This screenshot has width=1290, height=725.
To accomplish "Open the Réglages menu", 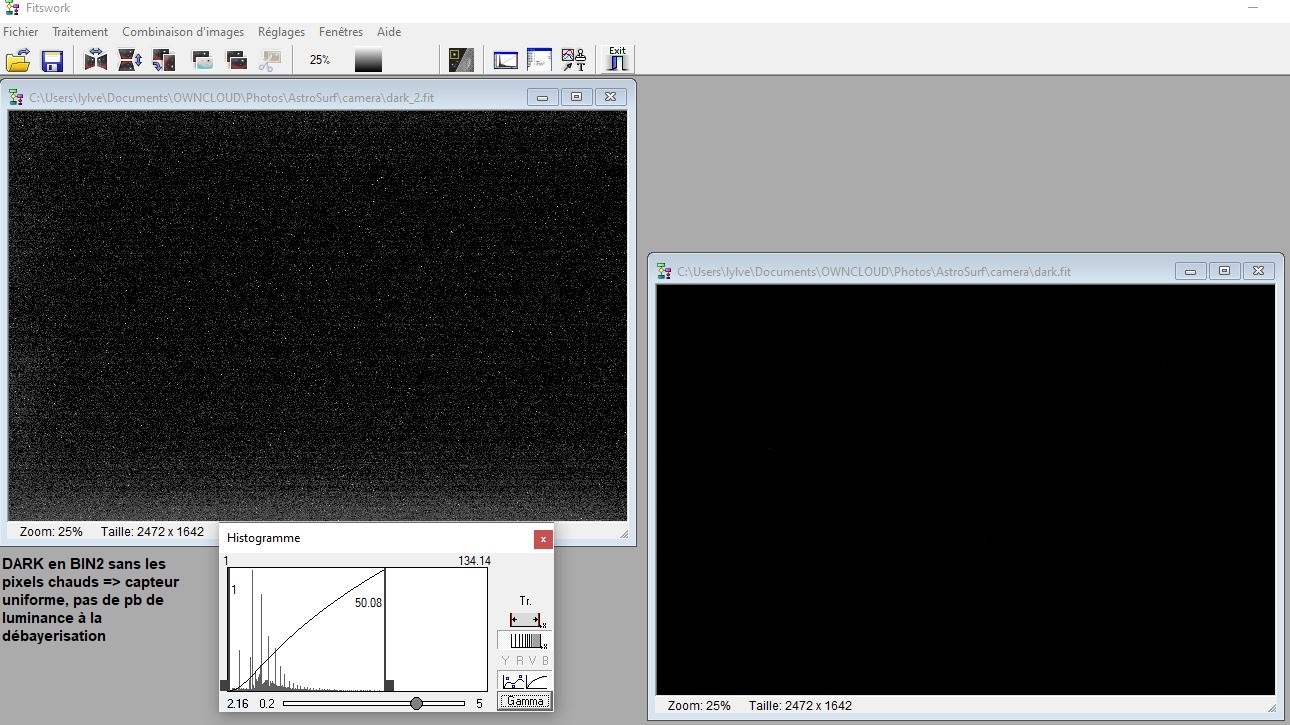I will coord(281,32).
